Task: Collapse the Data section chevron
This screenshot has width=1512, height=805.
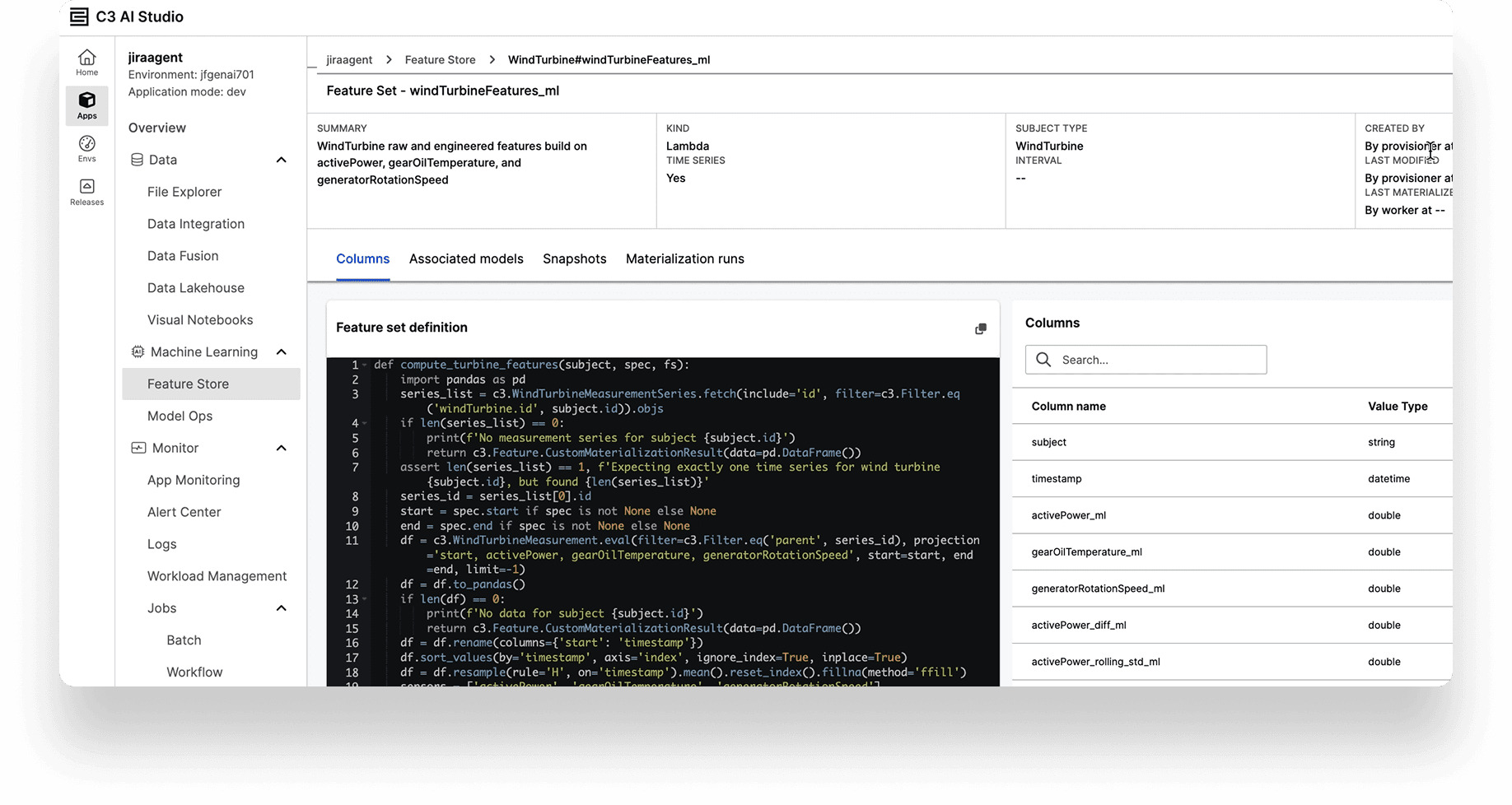Action: click(x=281, y=160)
